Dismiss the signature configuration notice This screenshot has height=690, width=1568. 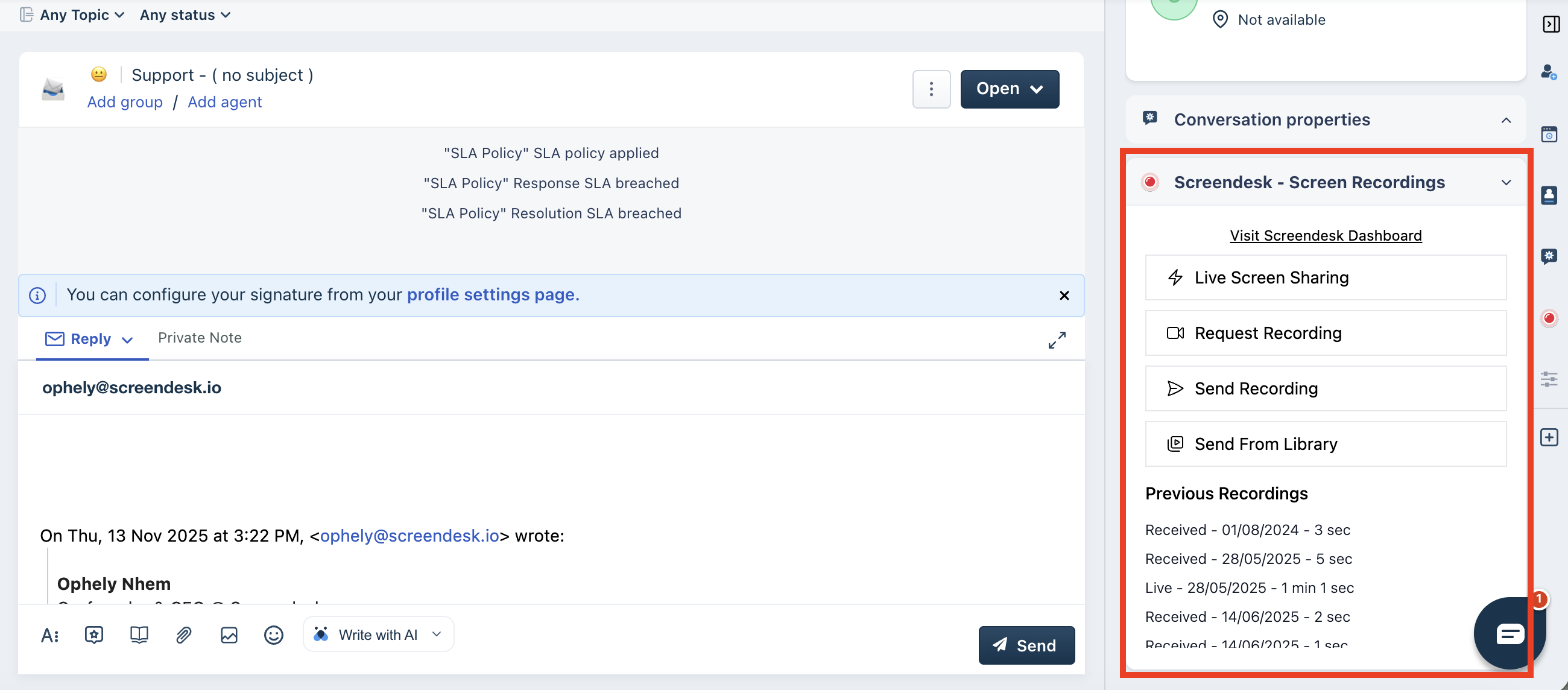click(1063, 296)
